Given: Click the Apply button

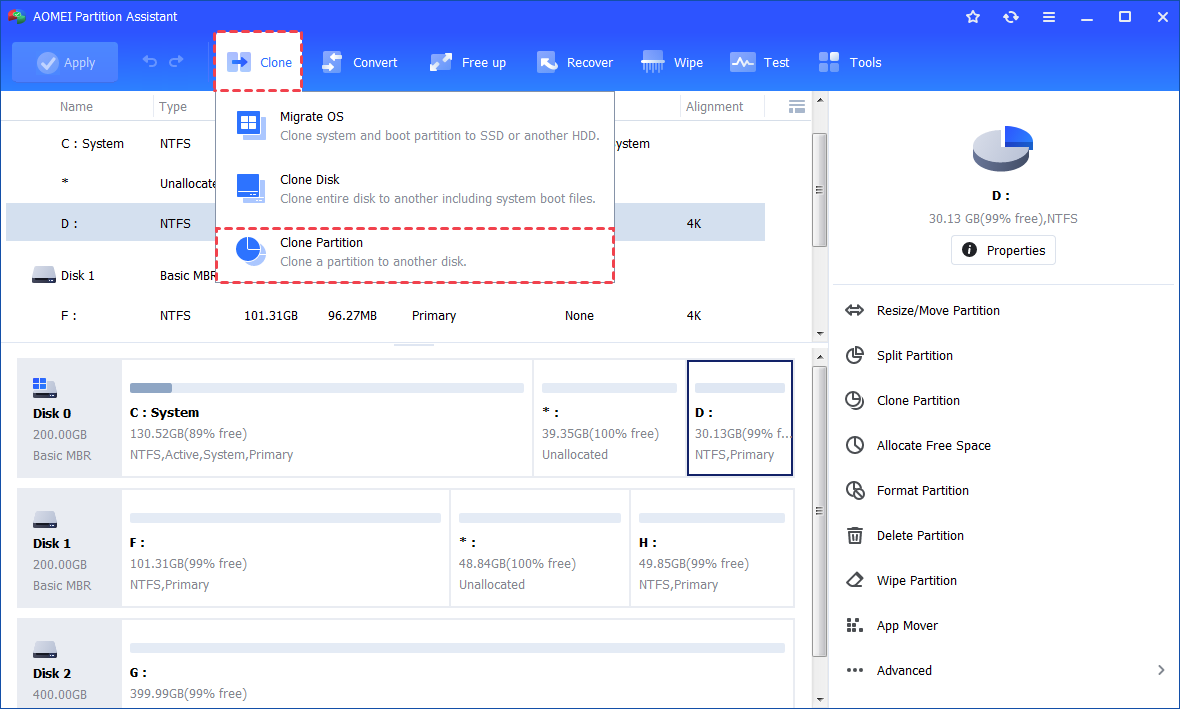Looking at the screenshot, I should tap(65, 62).
